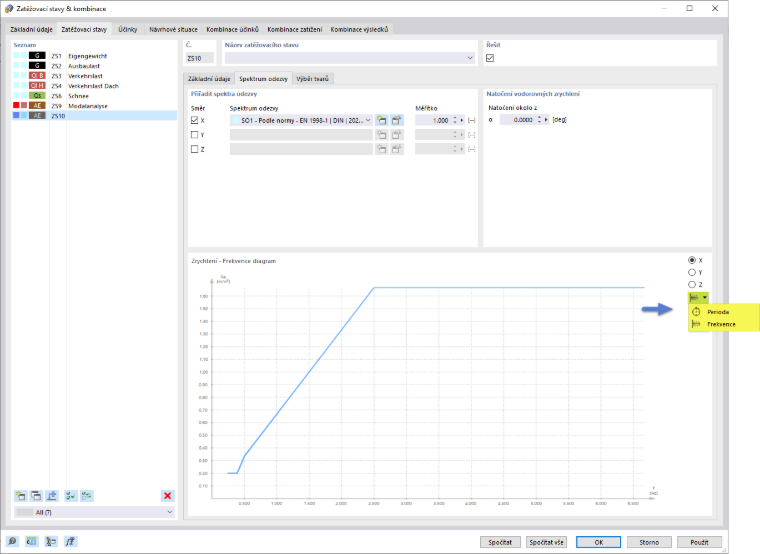Screen dimensions: 760x554
Task: Click the color swatch of SO1 spectrum
Action: 236,120
